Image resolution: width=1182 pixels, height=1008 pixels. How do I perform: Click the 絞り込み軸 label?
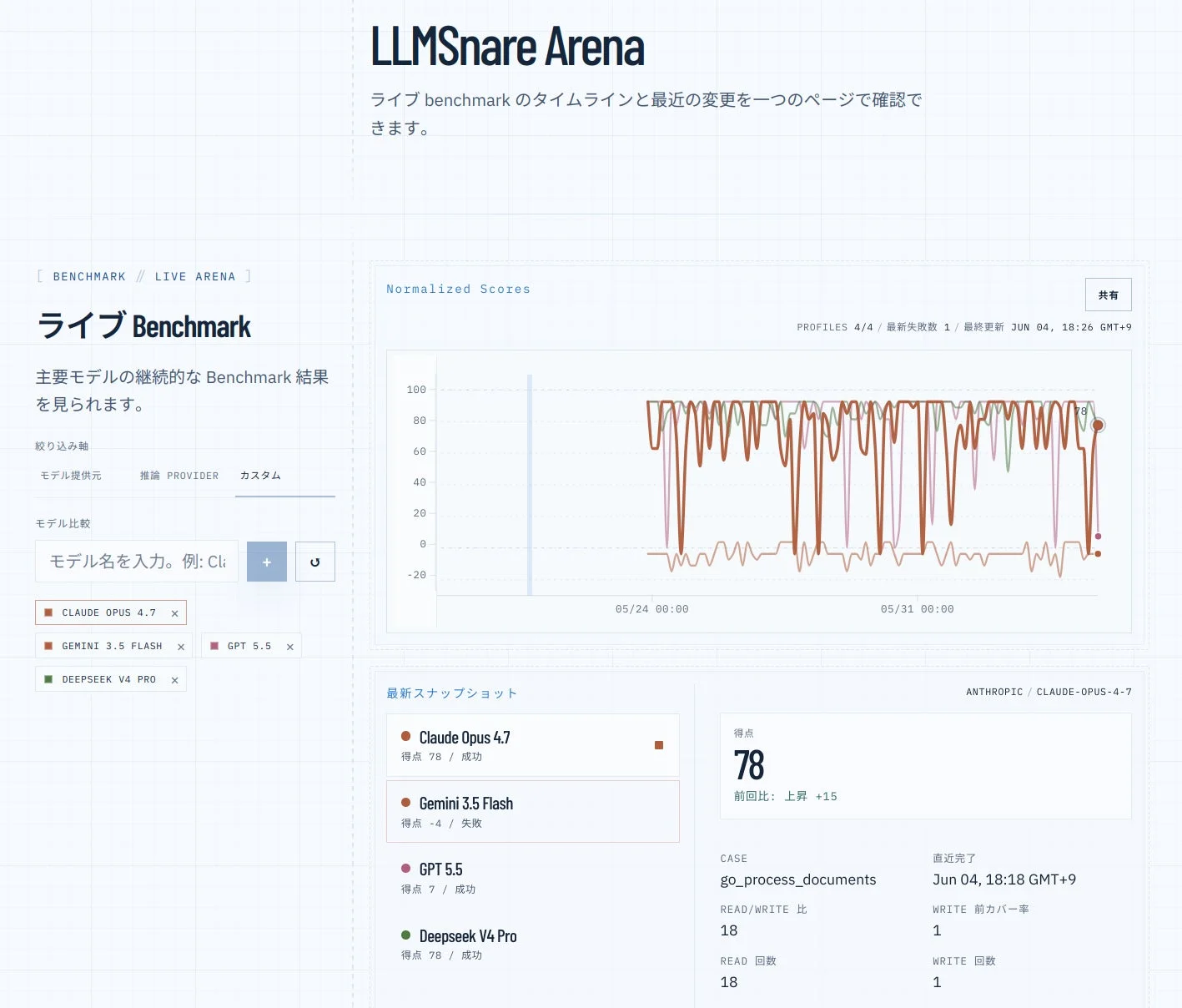(x=62, y=446)
